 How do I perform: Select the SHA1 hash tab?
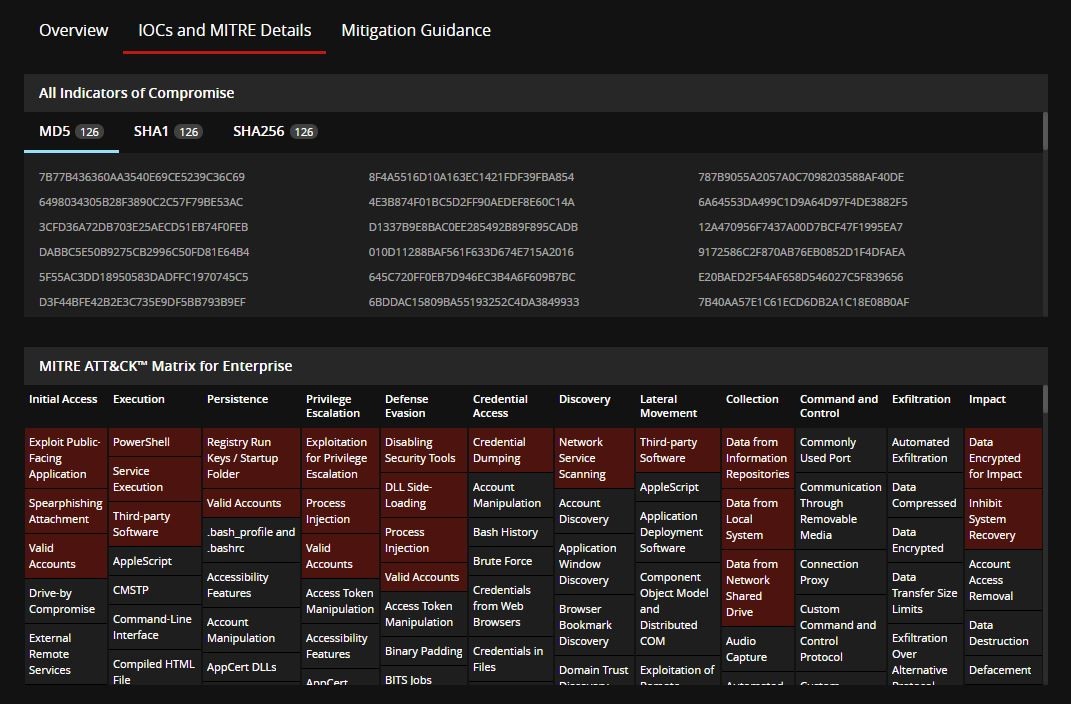point(166,131)
